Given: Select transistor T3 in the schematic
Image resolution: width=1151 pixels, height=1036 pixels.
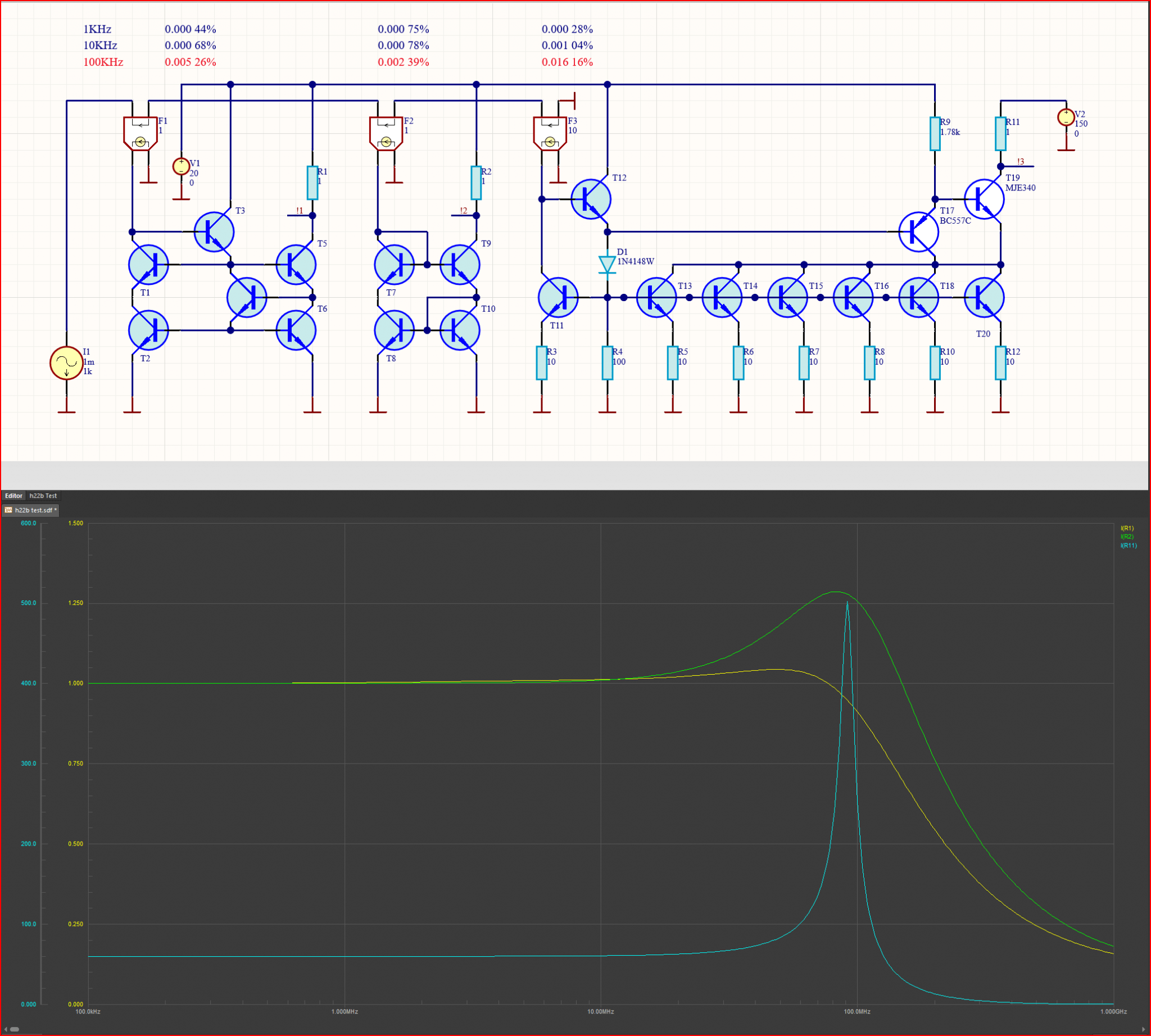Looking at the screenshot, I should tap(214, 231).
